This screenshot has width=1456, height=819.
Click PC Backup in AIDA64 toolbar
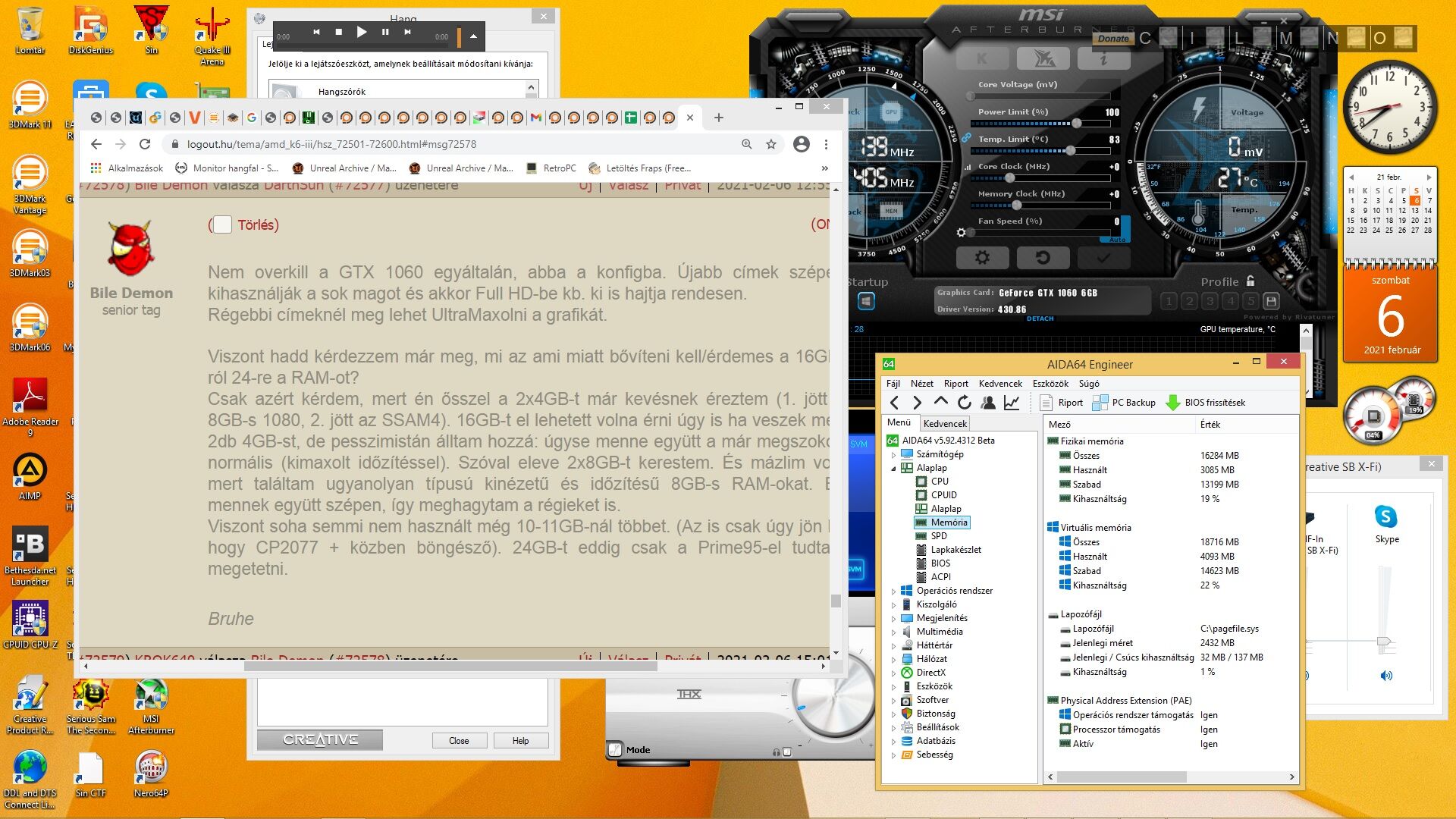coord(1125,403)
